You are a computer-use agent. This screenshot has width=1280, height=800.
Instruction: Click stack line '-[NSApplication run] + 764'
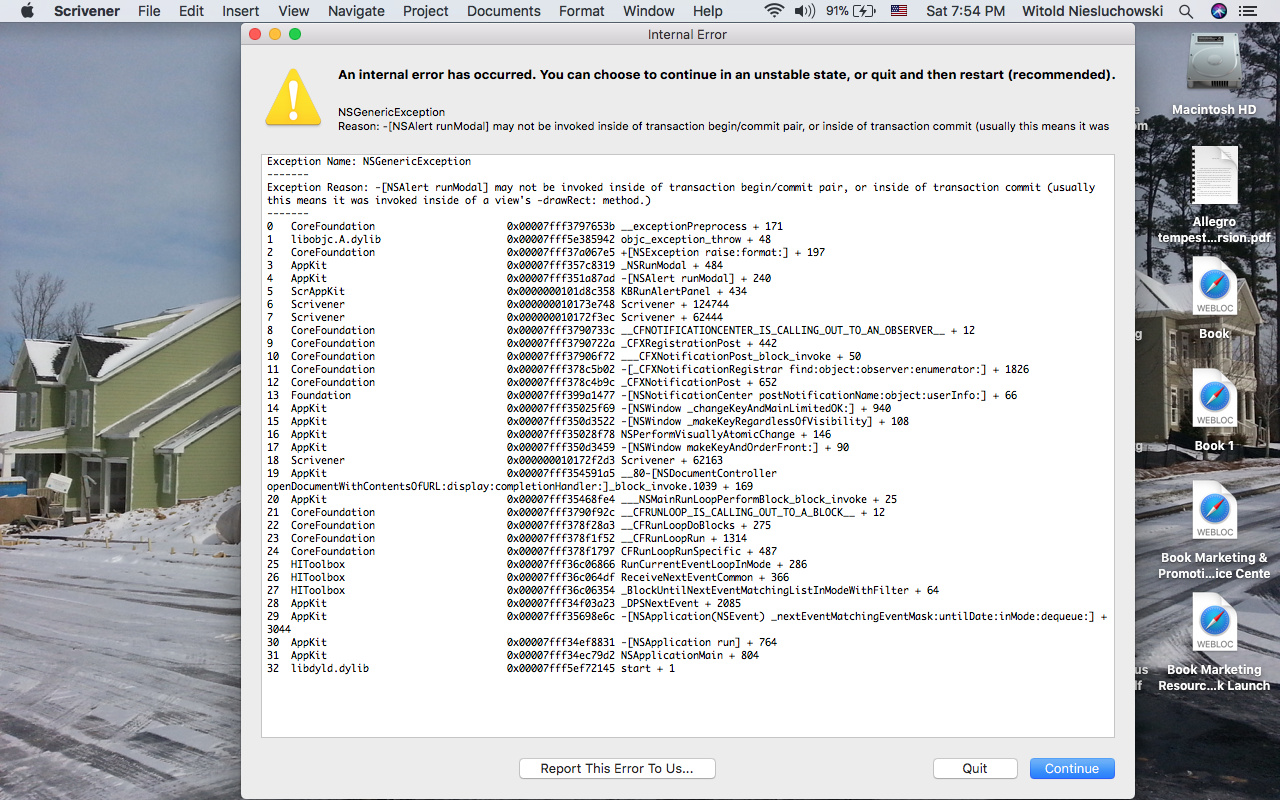click(x=699, y=642)
